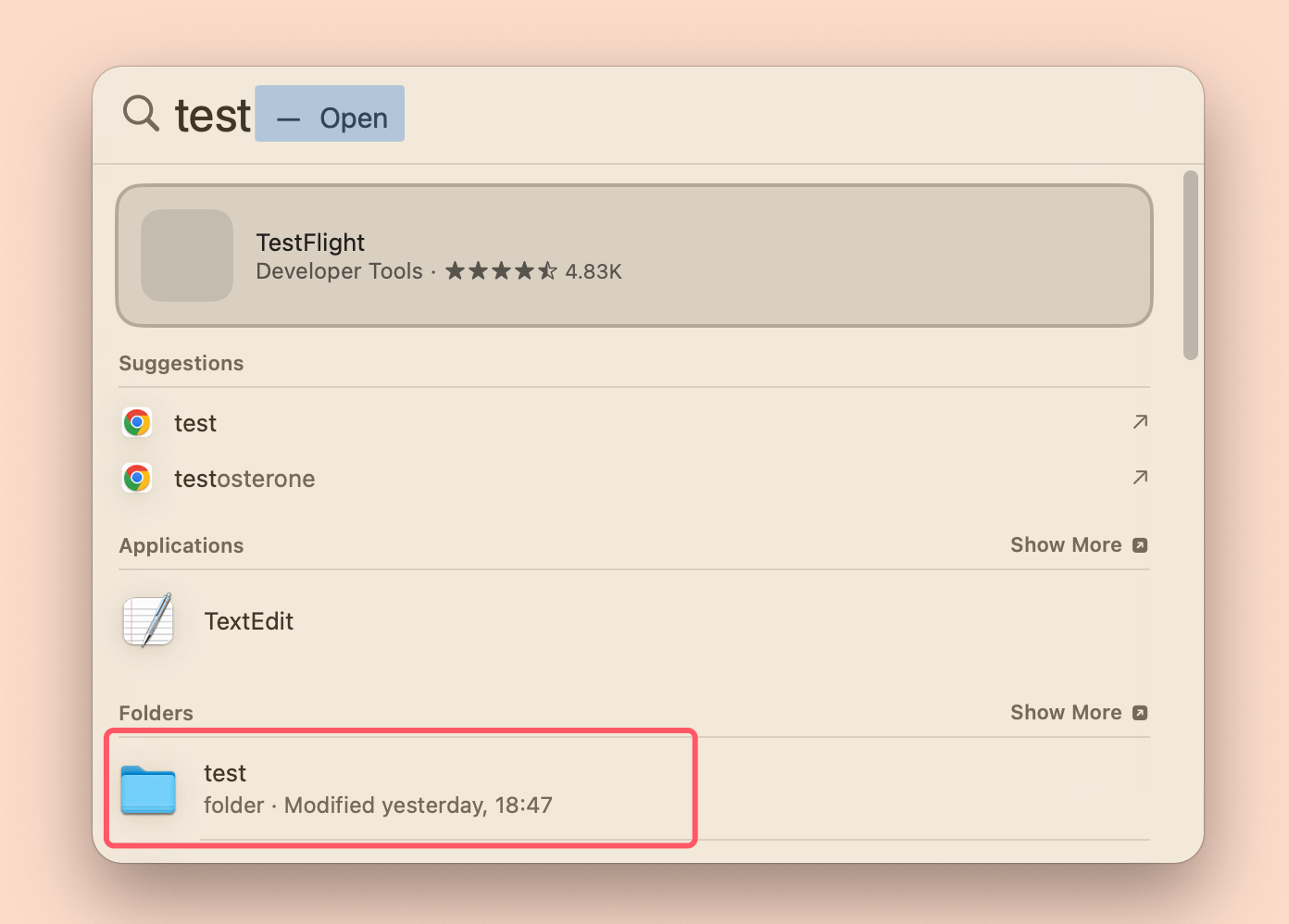
Task: Click the arrow icon next to Applications Show More
Action: (x=1140, y=545)
